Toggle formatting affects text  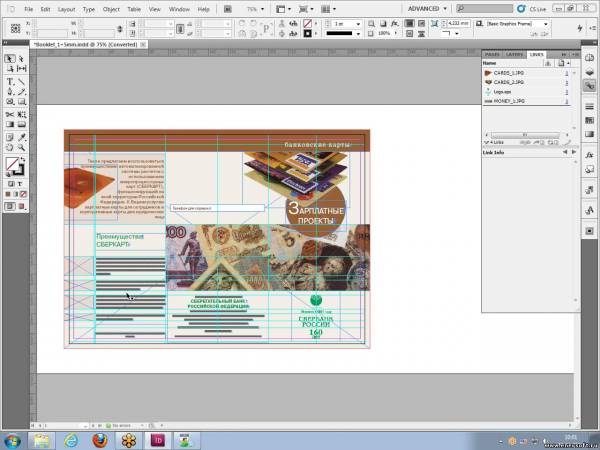tap(20, 184)
